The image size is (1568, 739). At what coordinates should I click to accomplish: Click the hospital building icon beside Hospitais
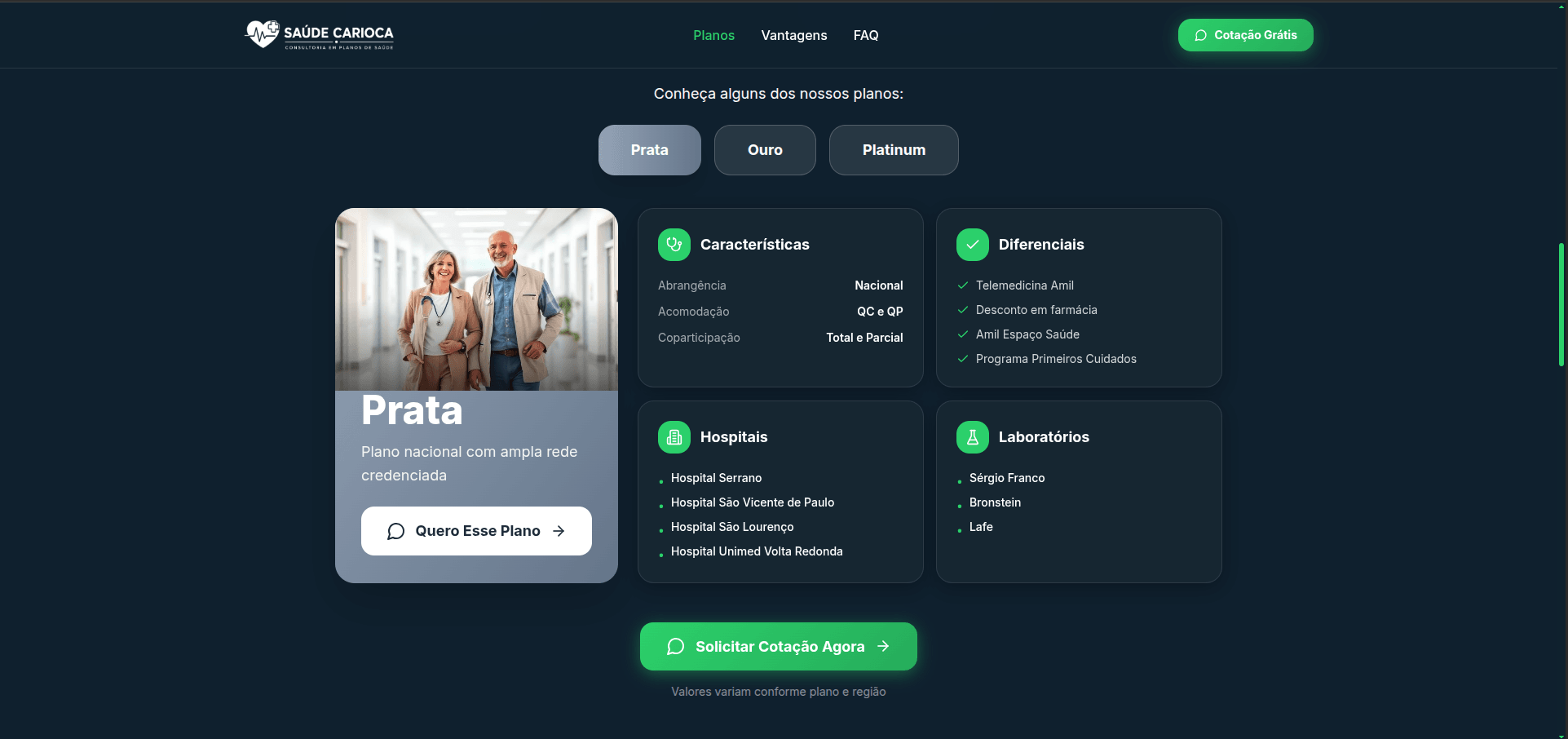point(674,437)
